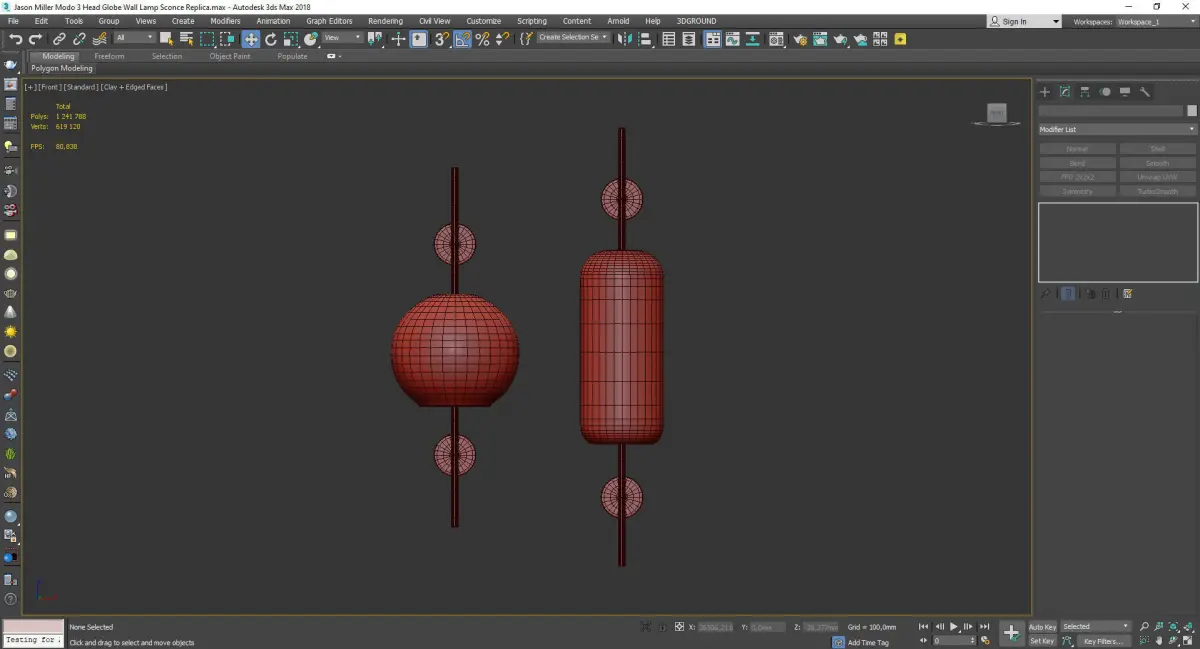Screen dimensions: 1200x649
Task: Open the Create Selection Set dropdown
Action: [574, 37]
